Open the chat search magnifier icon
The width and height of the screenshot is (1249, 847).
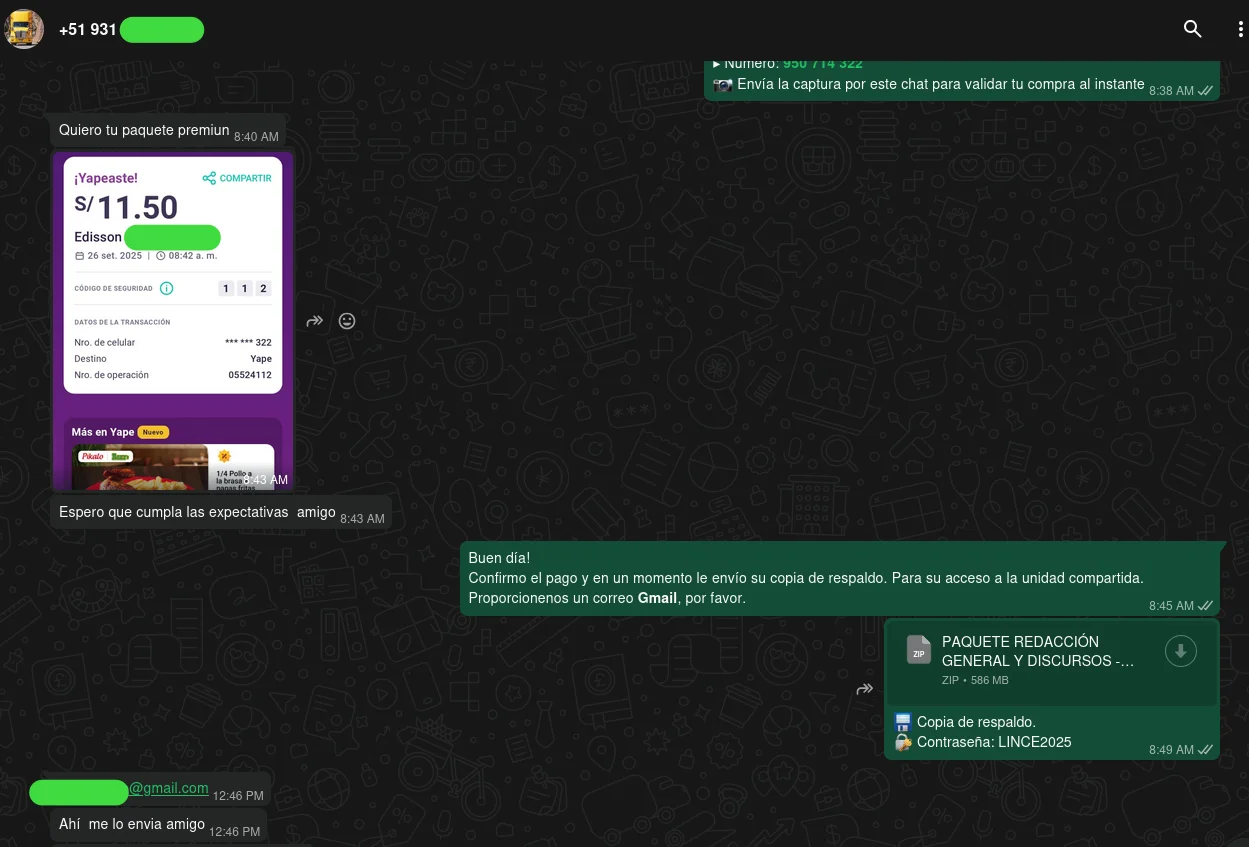[1192, 29]
